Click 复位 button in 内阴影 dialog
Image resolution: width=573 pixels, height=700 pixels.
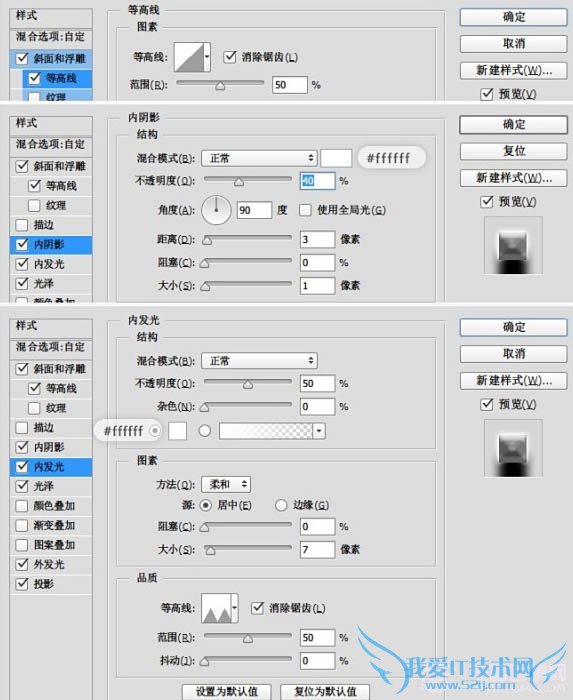[x=514, y=151]
